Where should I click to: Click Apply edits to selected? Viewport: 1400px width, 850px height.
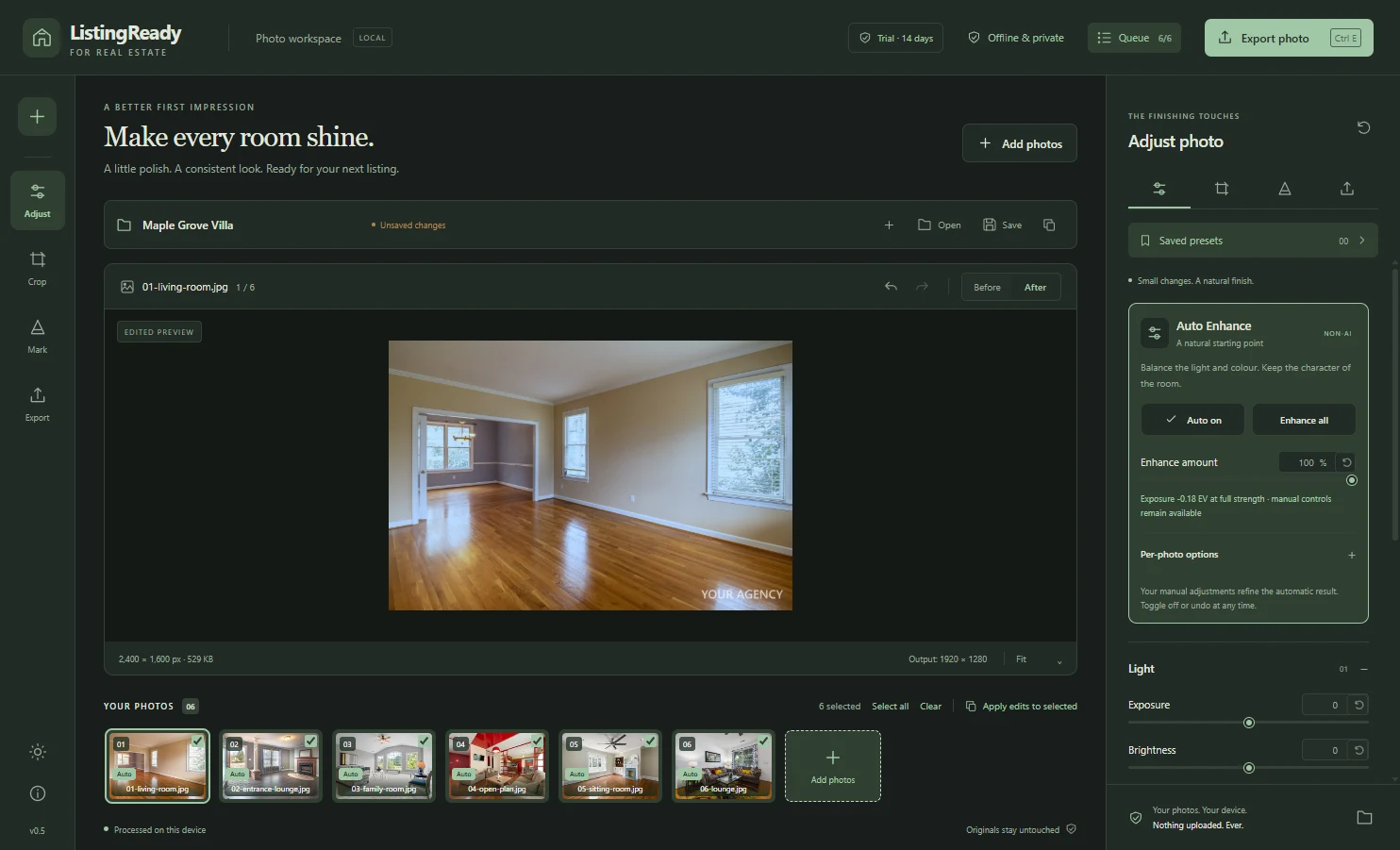(1021, 706)
